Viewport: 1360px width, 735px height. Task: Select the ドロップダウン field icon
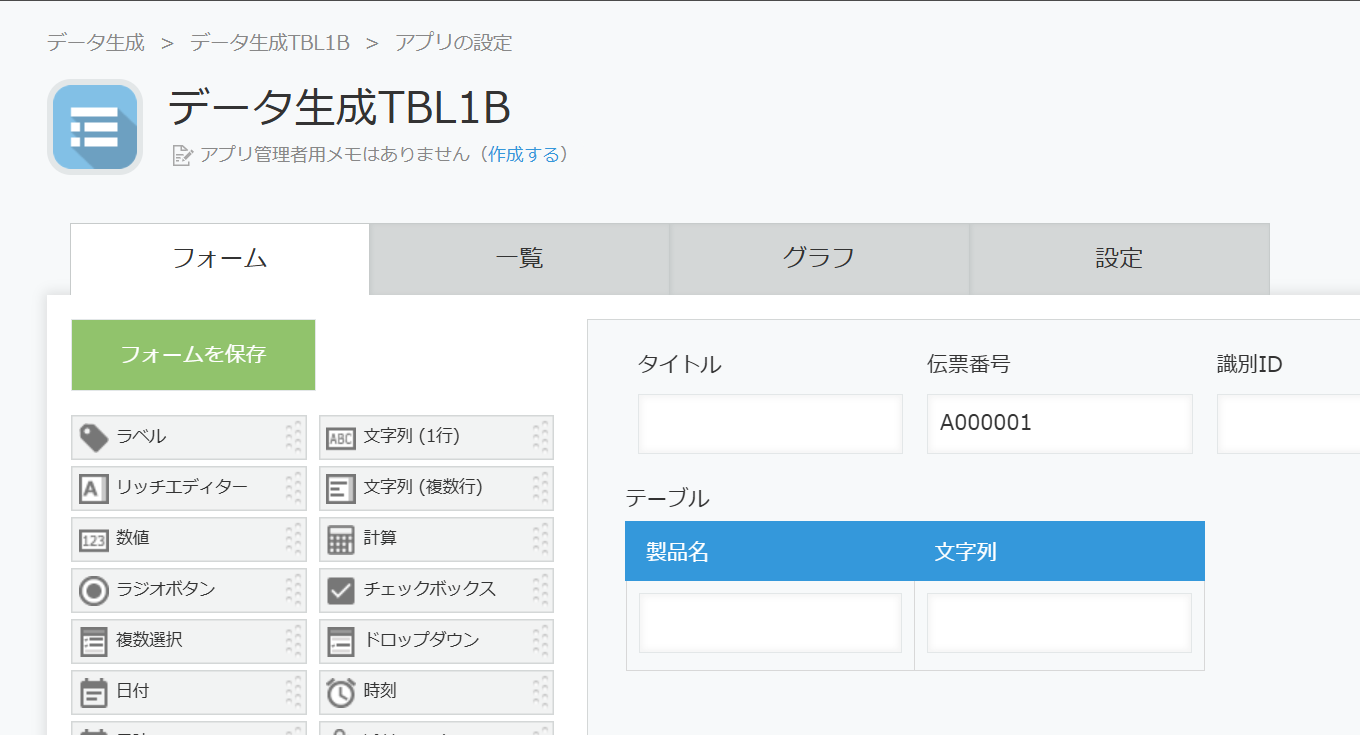(341, 642)
